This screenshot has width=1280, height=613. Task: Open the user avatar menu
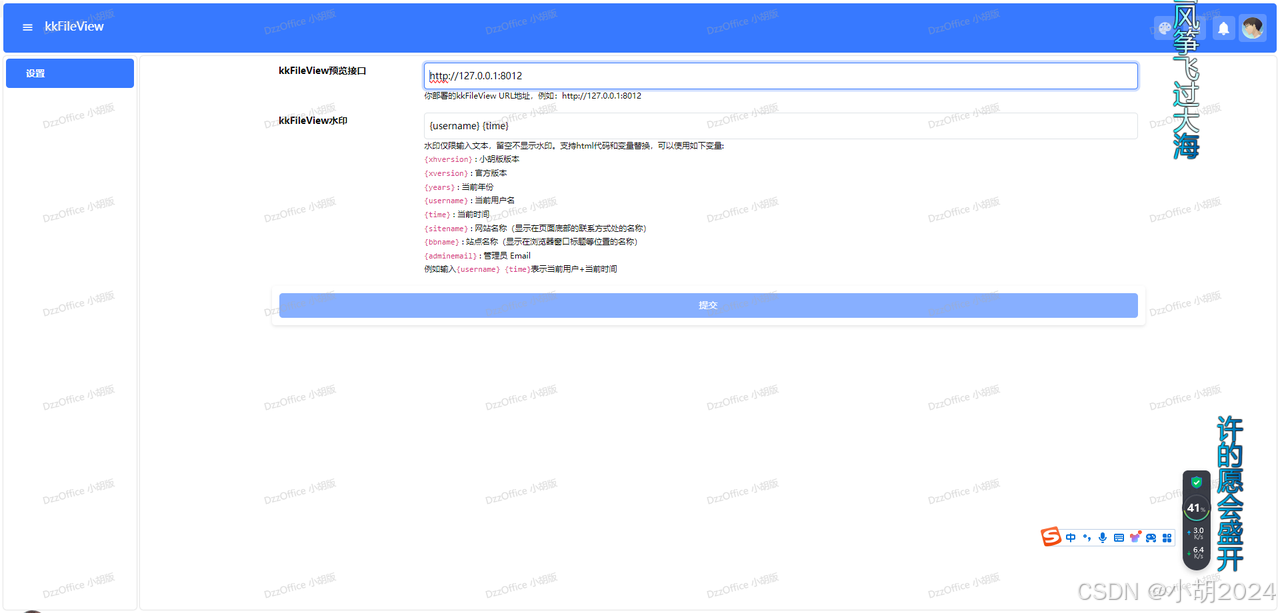[1252, 27]
